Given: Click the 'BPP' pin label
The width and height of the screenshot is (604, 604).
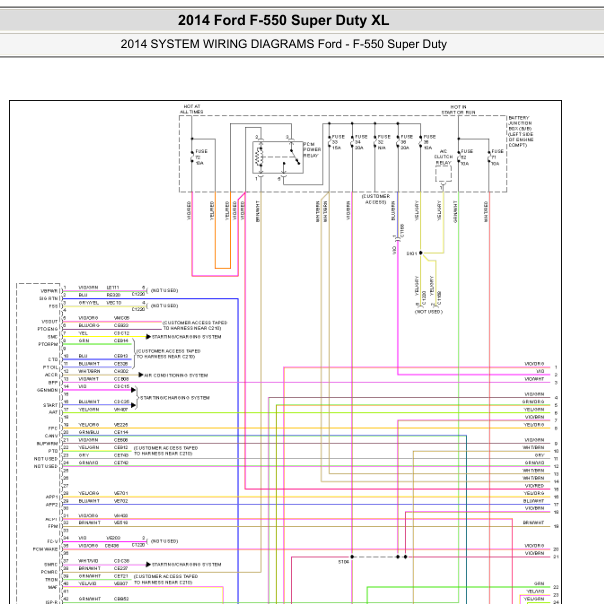Looking at the screenshot, I should (x=53, y=383).
